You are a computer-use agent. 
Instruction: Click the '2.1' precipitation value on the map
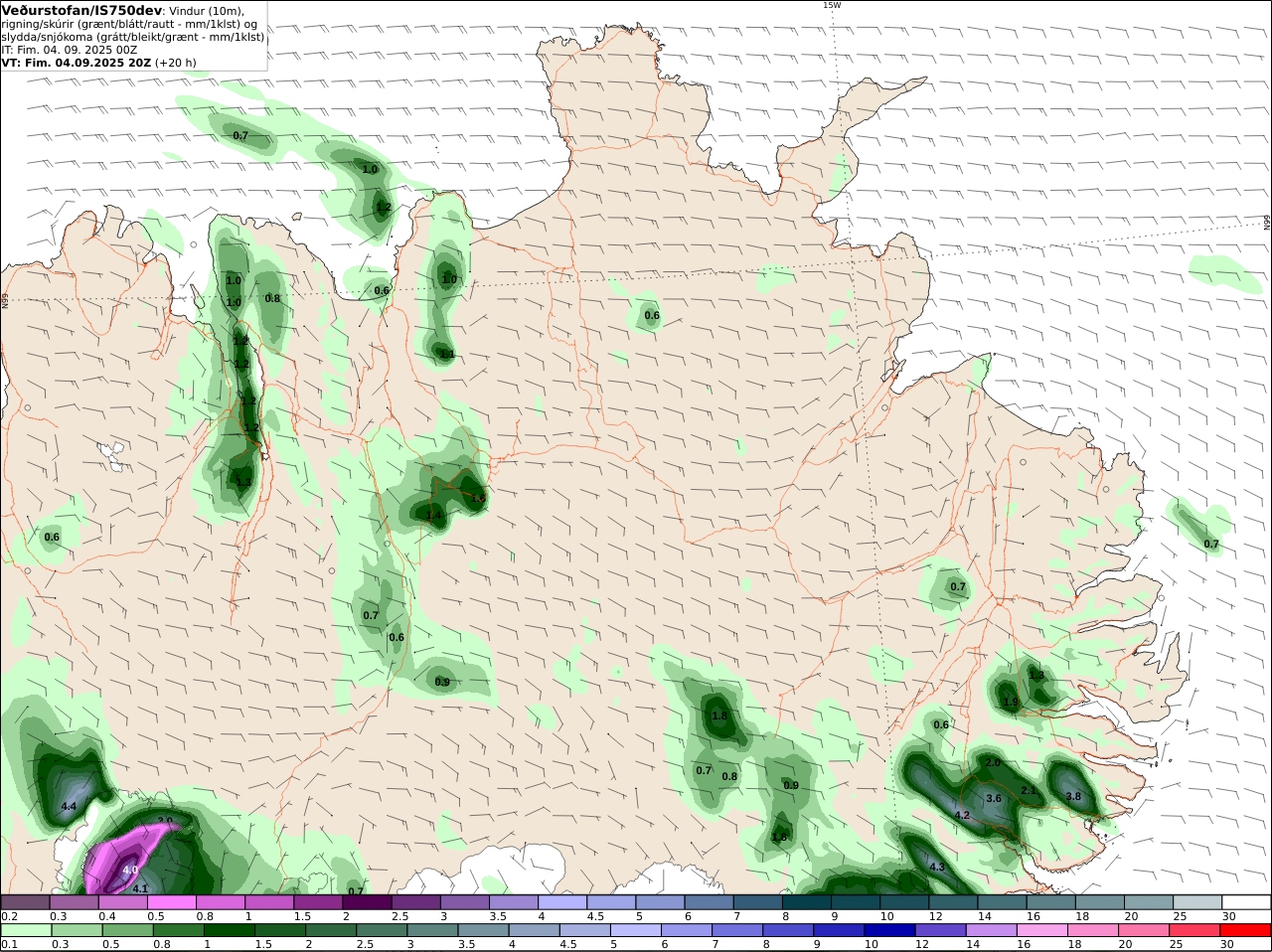1030,791
